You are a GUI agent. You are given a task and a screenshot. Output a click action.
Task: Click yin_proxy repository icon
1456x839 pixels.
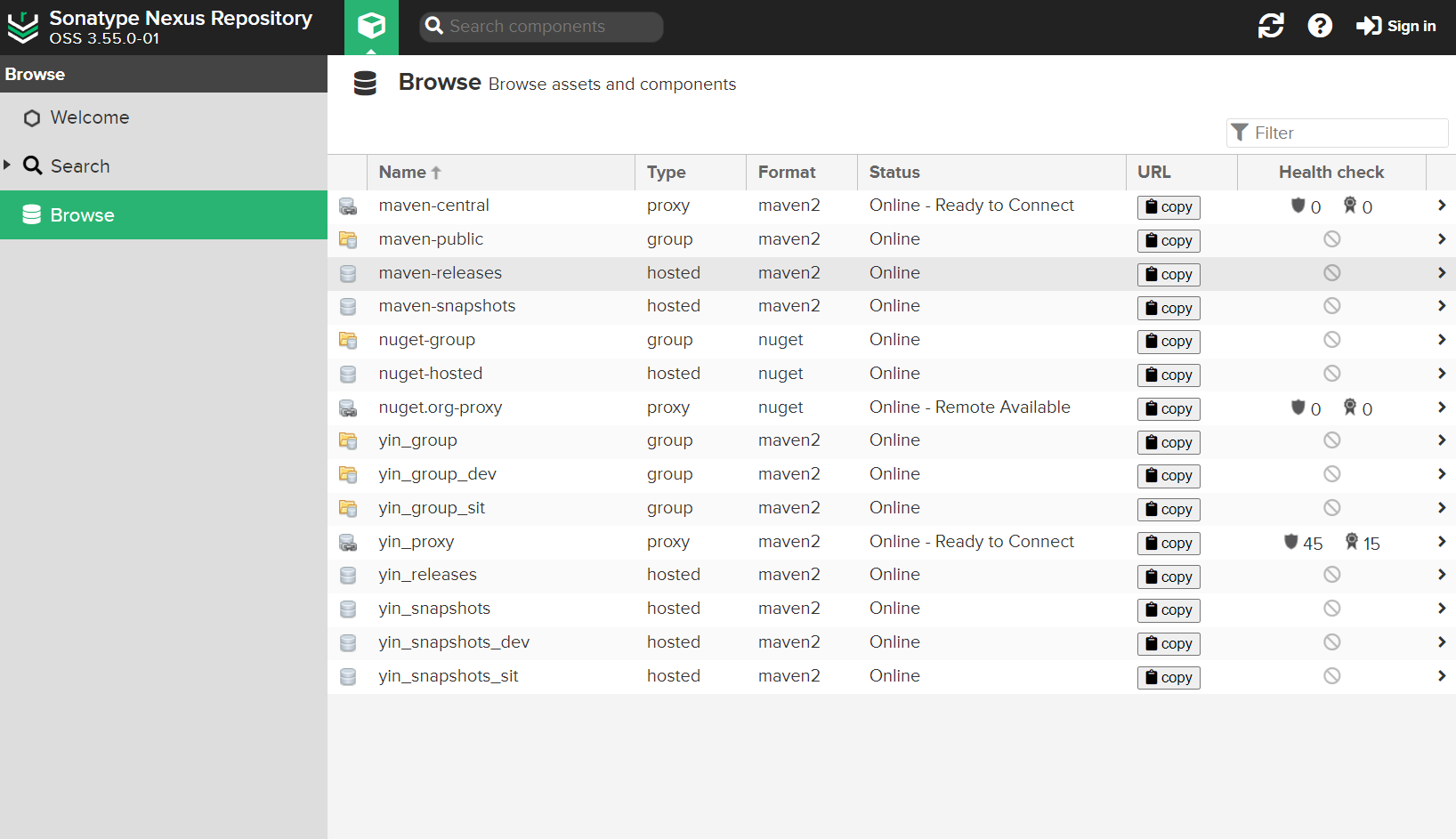[348, 542]
